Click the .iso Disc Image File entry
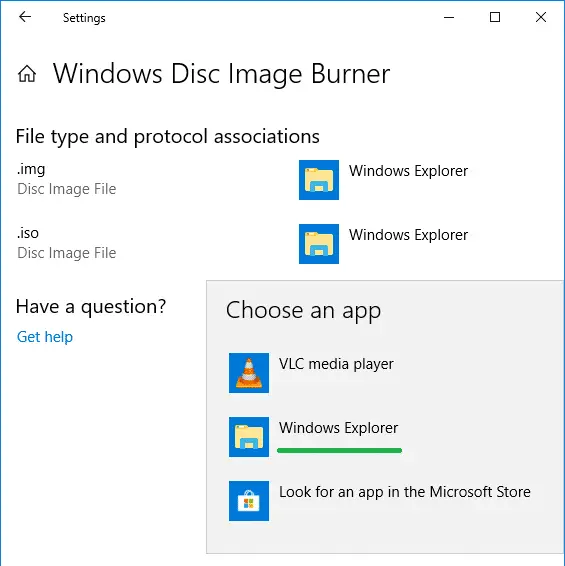This screenshot has width=565, height=566. (66, 243)
